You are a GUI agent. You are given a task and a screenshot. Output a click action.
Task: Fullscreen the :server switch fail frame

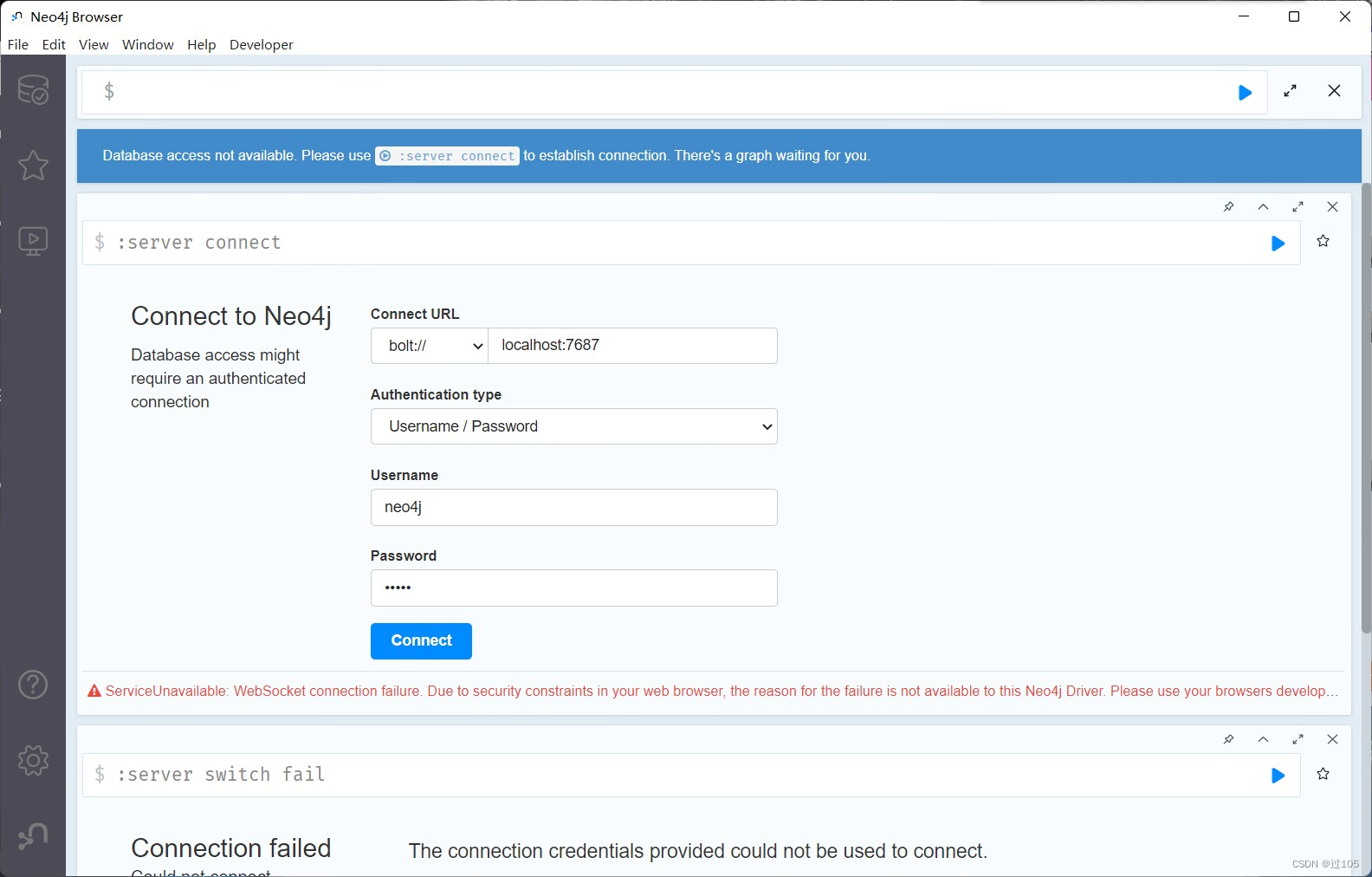click(1298, 739)
